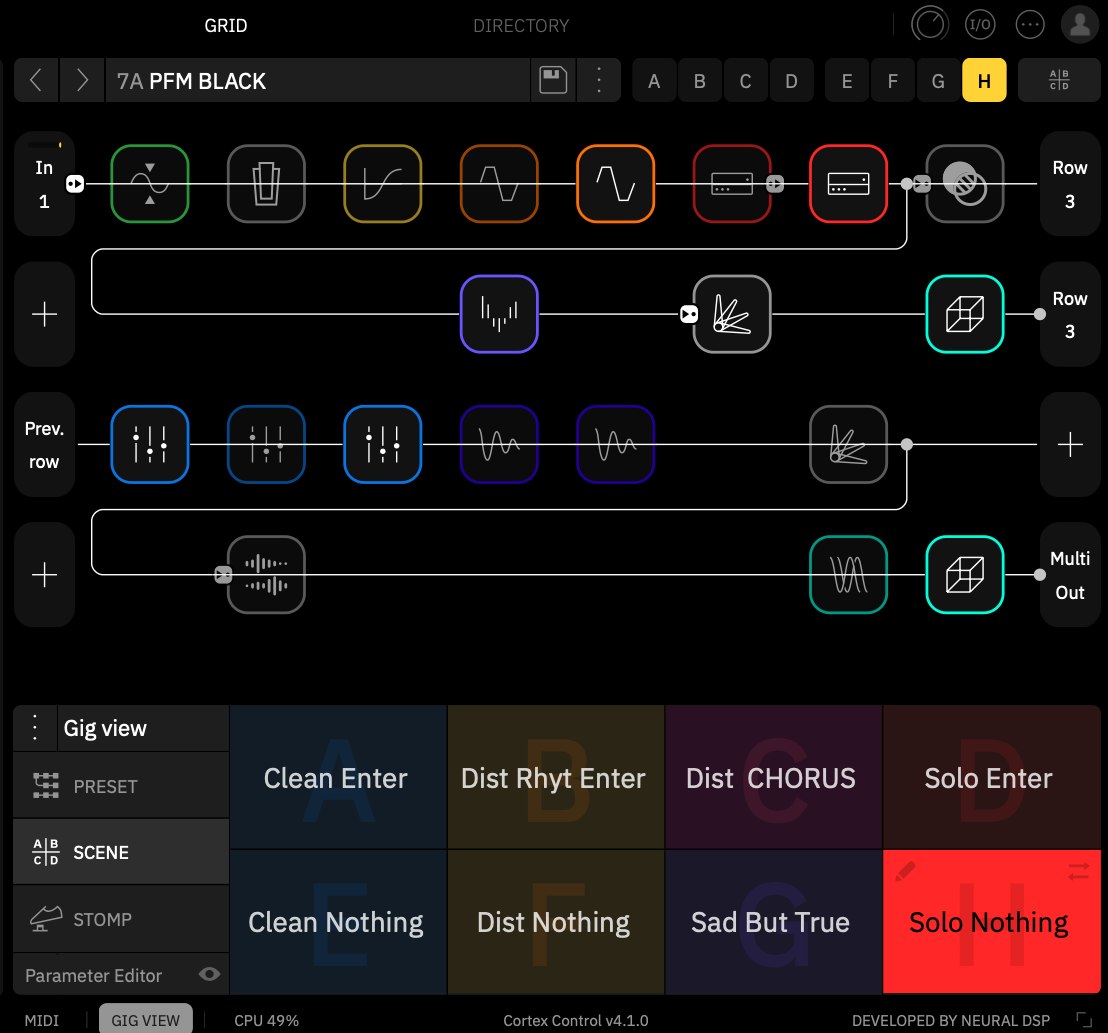Image resolution: width=1108 pixels, height=1033 pixels.
Task: Switch to the DIRECTORY tab
Action: (521, 25)
